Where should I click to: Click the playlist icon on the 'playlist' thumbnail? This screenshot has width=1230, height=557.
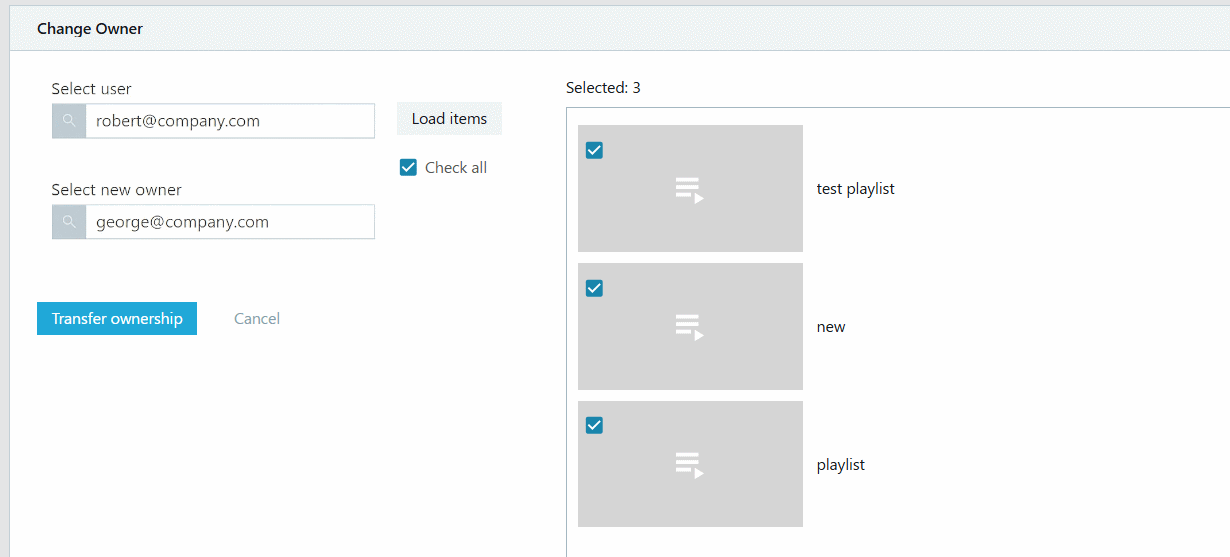(x=690, y=465)
